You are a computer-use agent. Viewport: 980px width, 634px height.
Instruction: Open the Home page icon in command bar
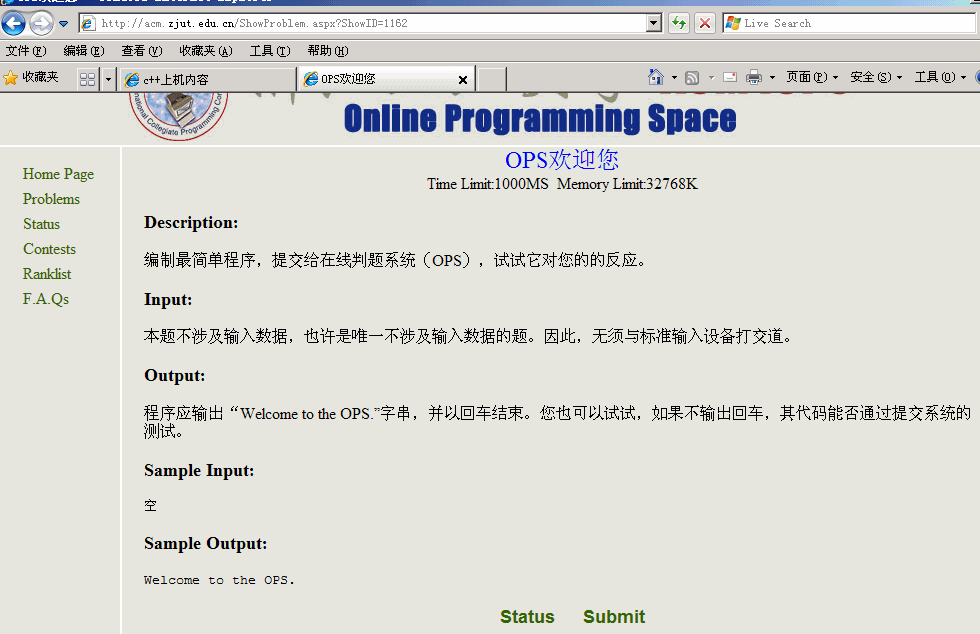(x=656, y=77)
